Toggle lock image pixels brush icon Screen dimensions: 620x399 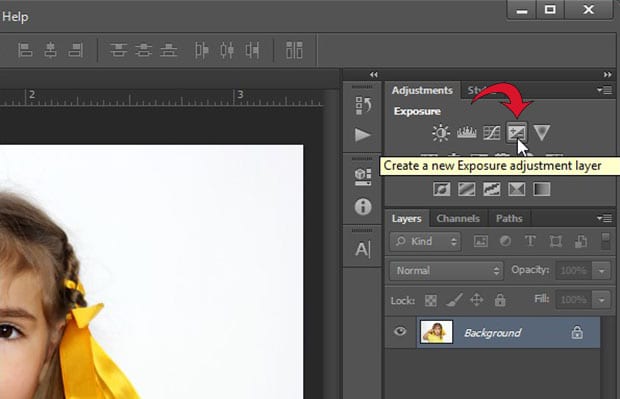(x=454, y=300)
